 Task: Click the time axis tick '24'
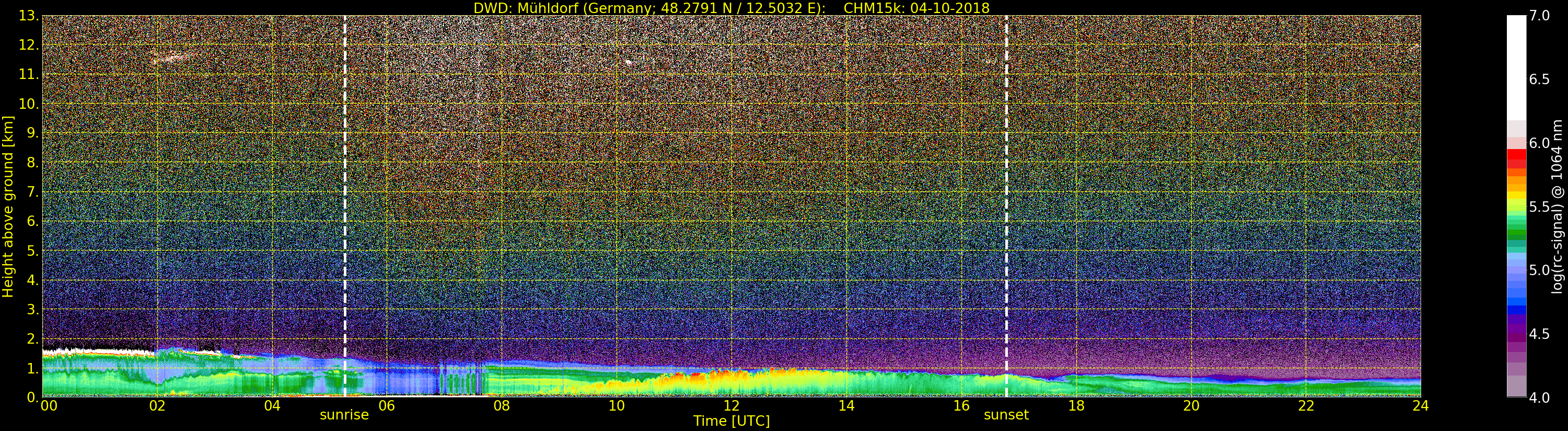1421,406
